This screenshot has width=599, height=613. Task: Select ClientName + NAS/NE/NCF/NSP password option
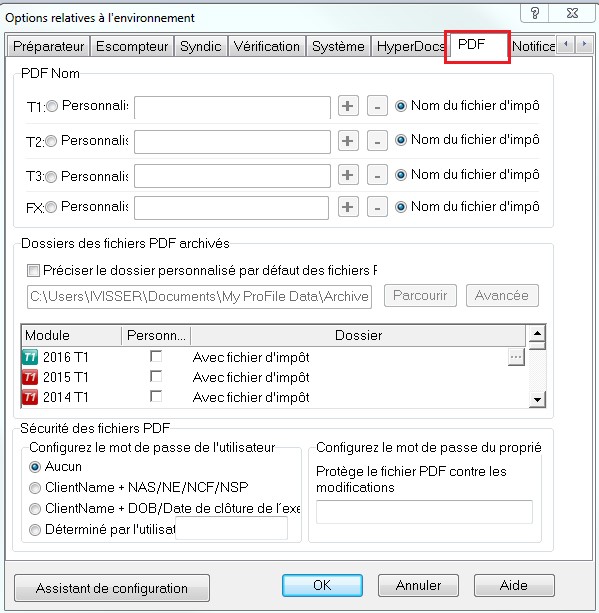click(x=35, y=488)
